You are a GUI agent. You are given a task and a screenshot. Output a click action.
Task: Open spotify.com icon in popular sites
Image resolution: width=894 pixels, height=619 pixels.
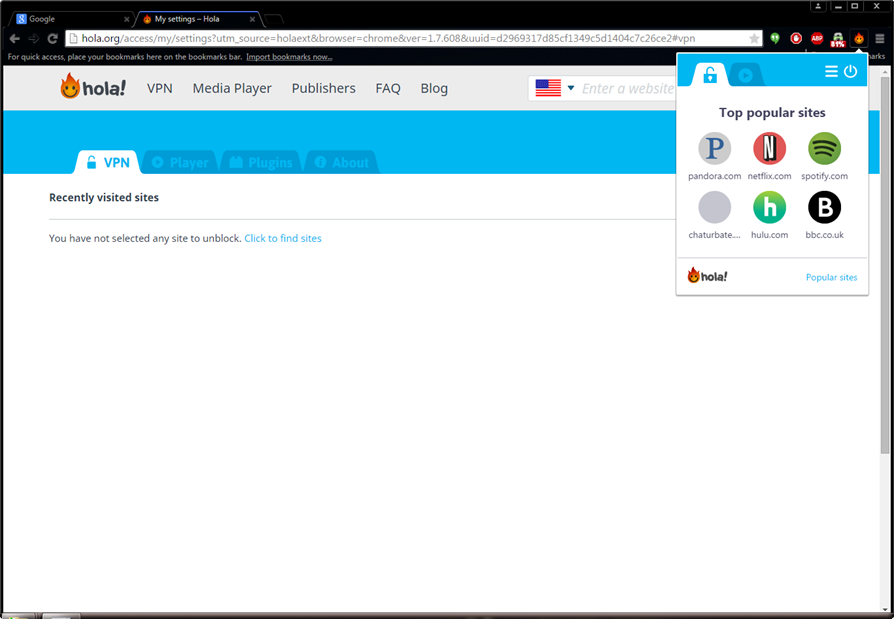[824, 148]
